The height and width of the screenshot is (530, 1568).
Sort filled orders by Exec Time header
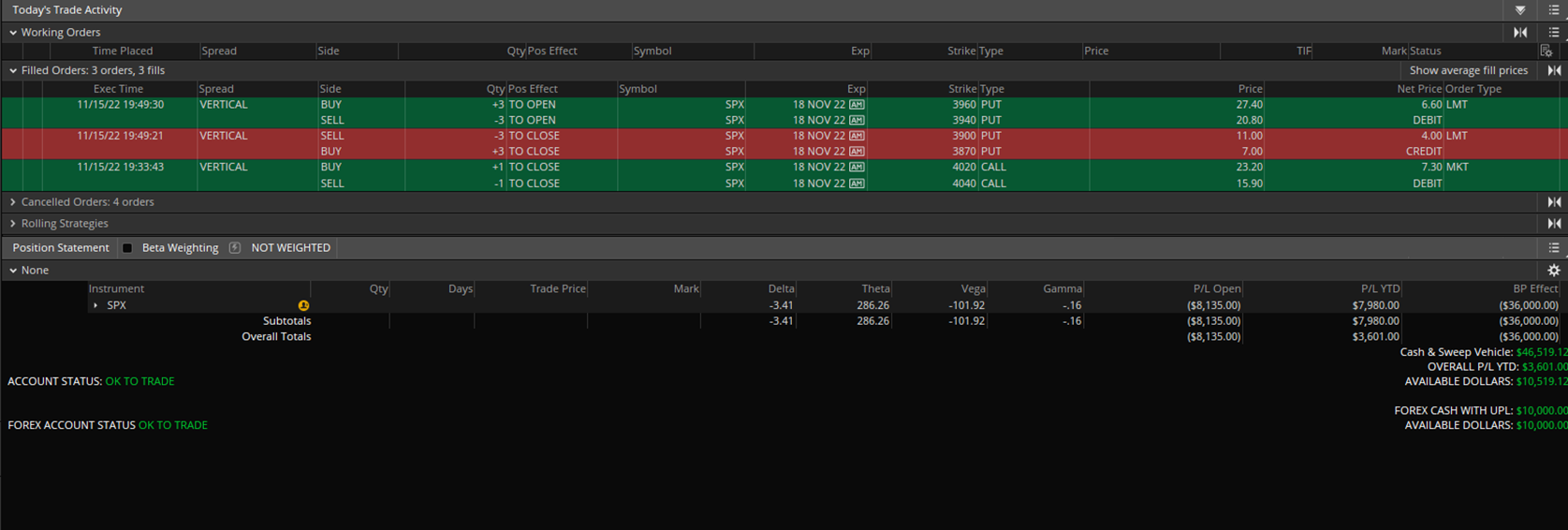118,89
